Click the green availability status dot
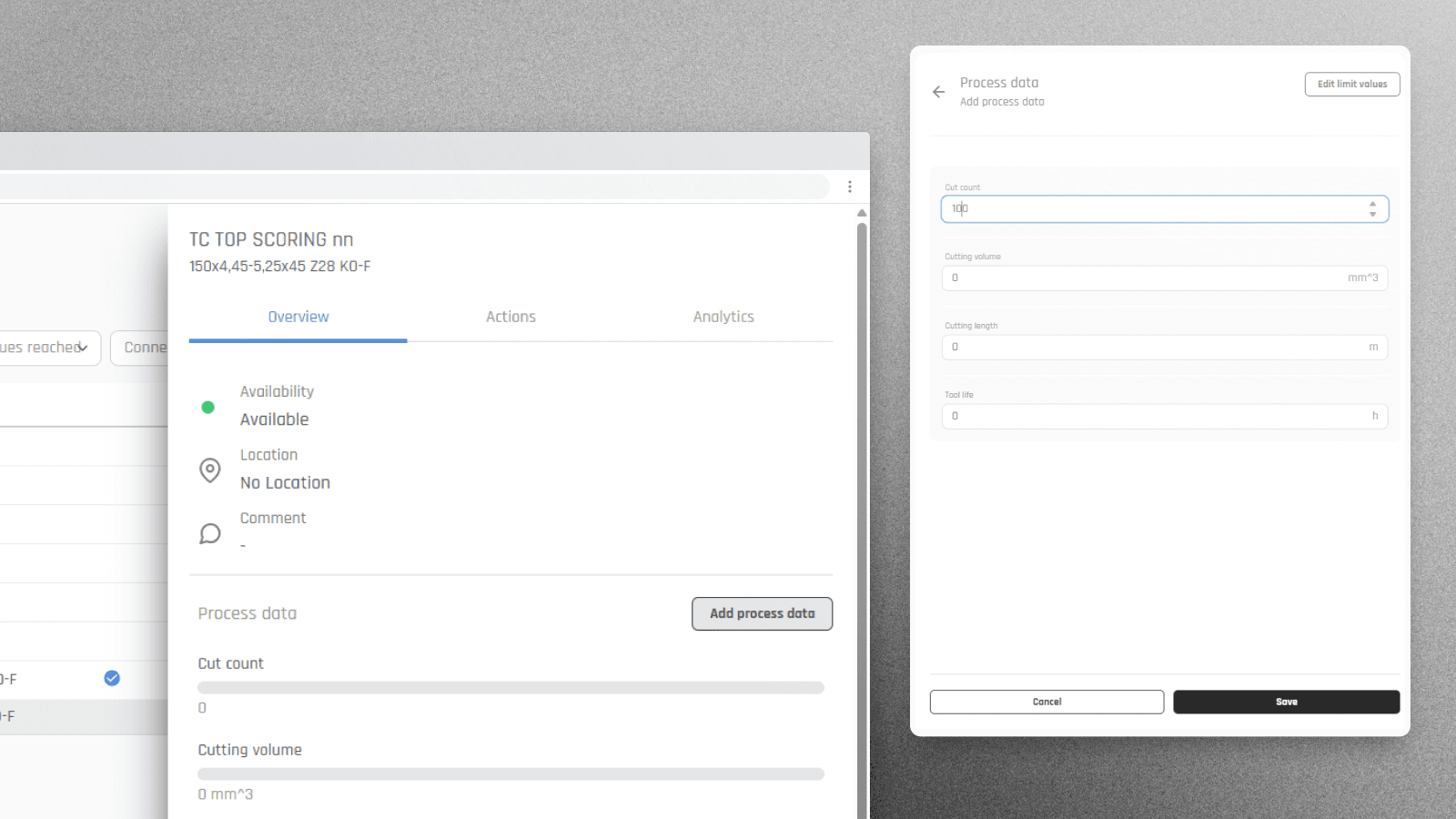This screenshot has width=1456, height=819. coord(207,408)
